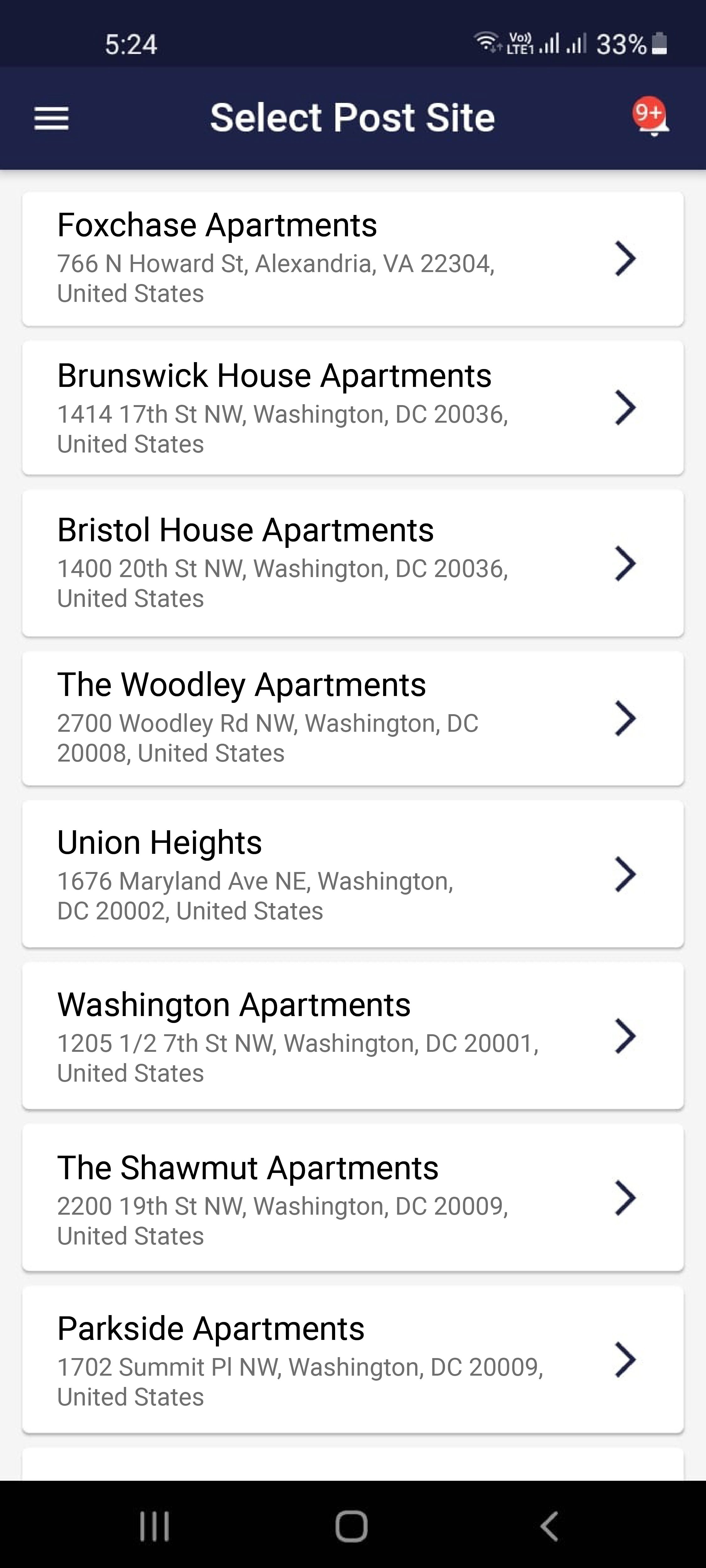Pick Union Heights on Maryland Ave
This screenshot has height=1568, width=706.
[x=353, y=874]
